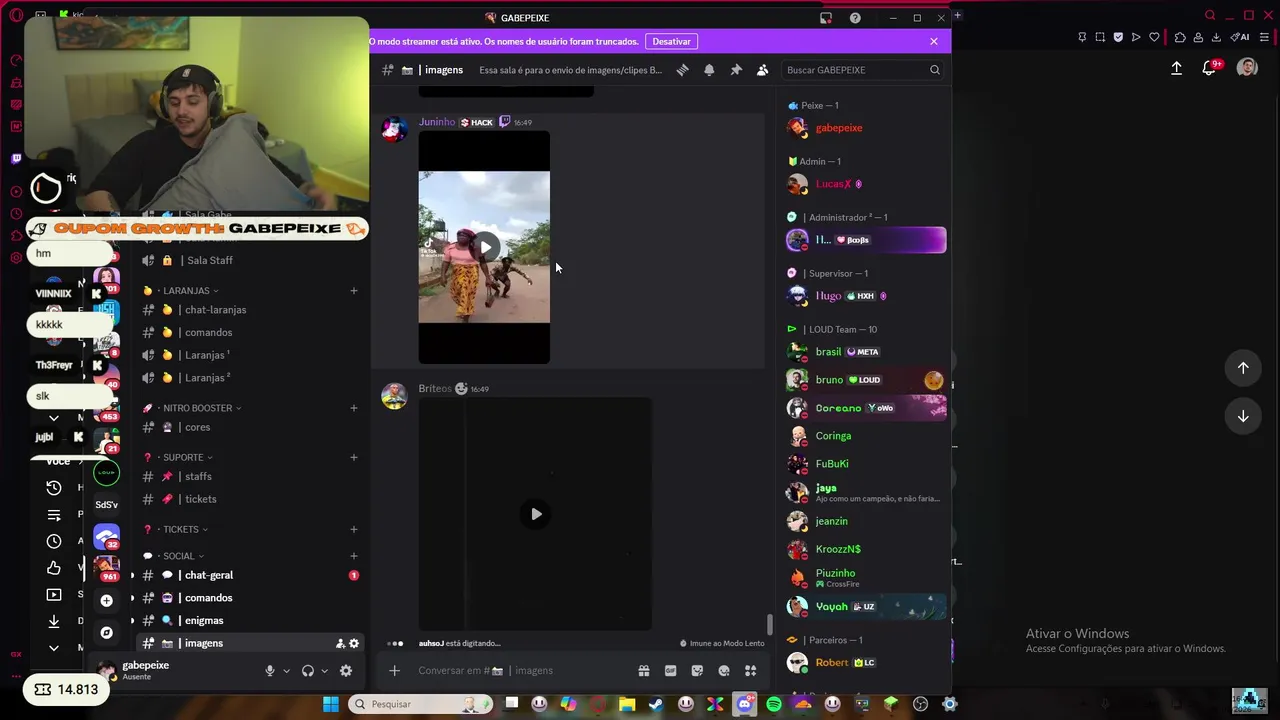
Task: Expand microphone input options arrow
Action: pos(286,671)
